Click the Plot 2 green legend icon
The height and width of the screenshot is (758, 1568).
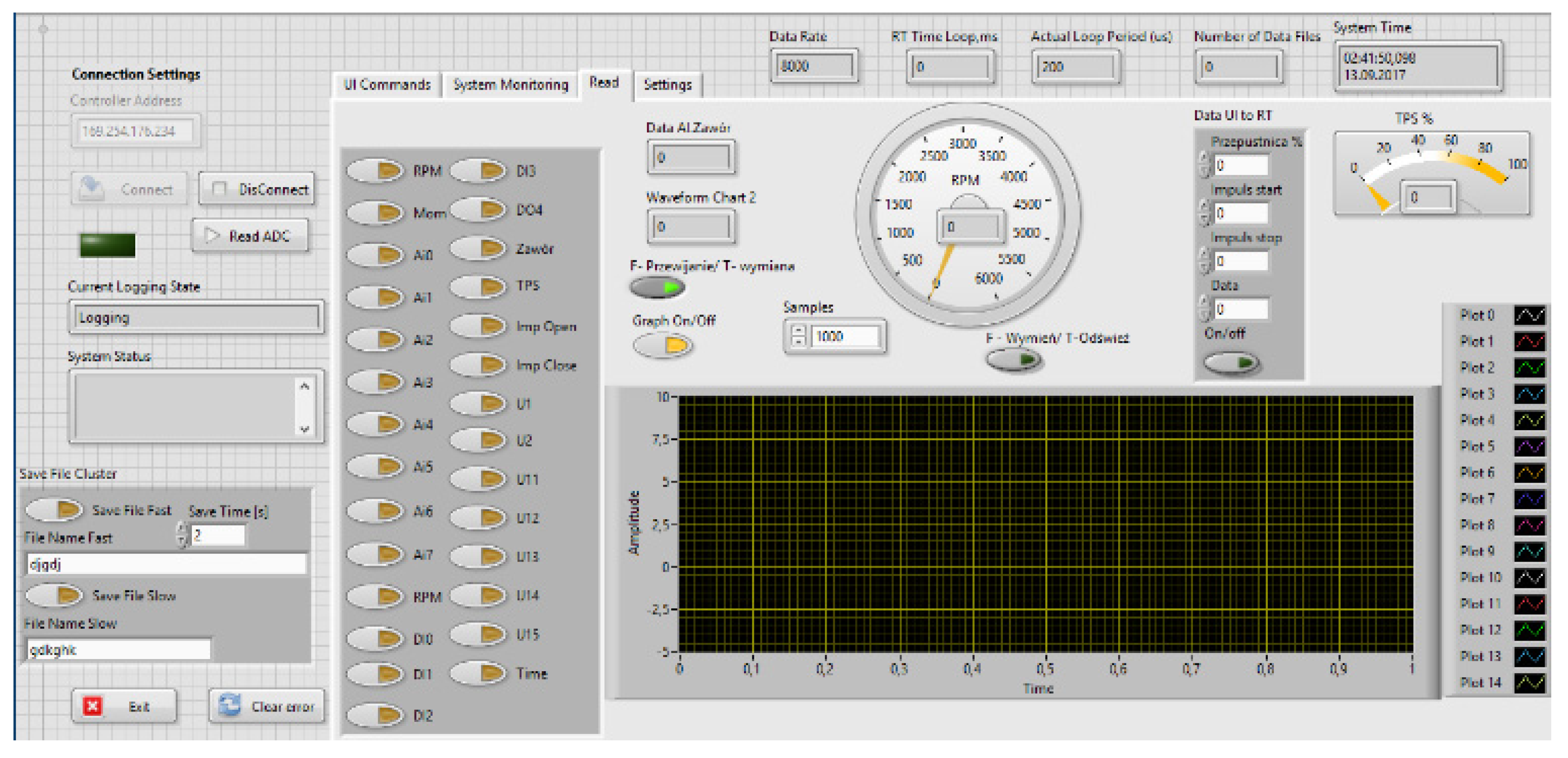click(1529, 367)
